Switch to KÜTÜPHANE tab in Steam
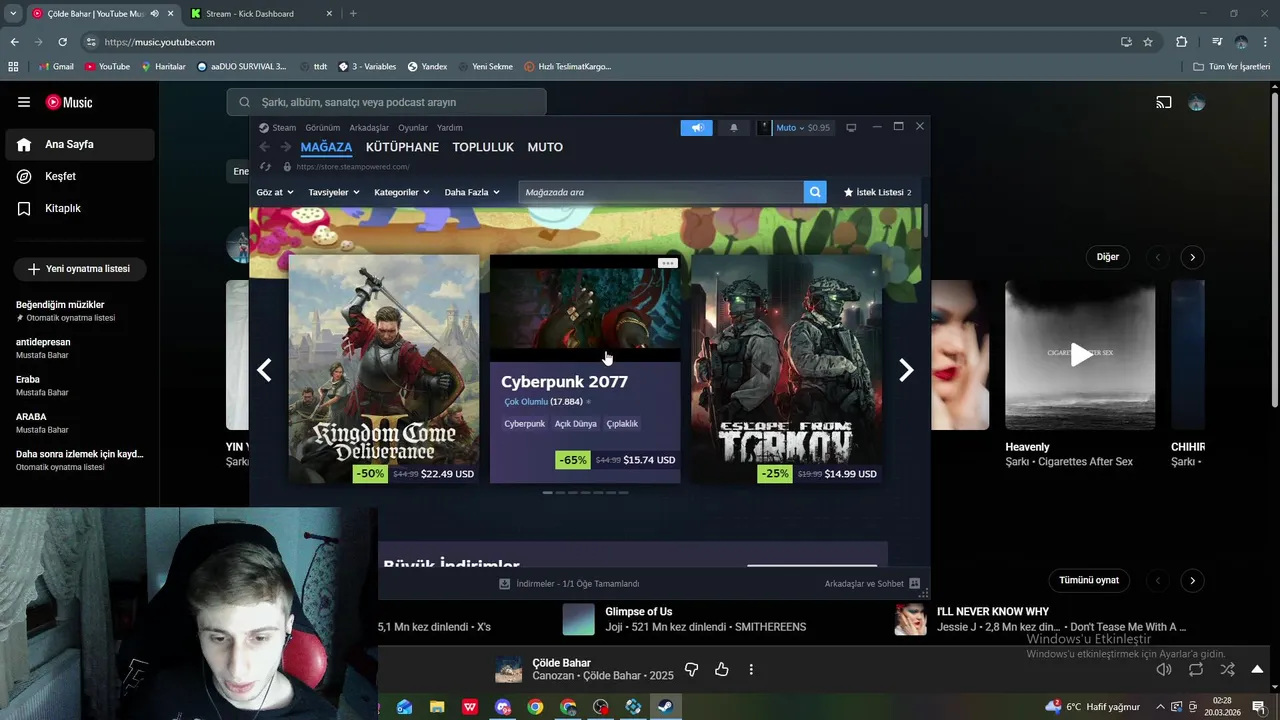This screenshot has width=1280, height=720. pos(402,147)
